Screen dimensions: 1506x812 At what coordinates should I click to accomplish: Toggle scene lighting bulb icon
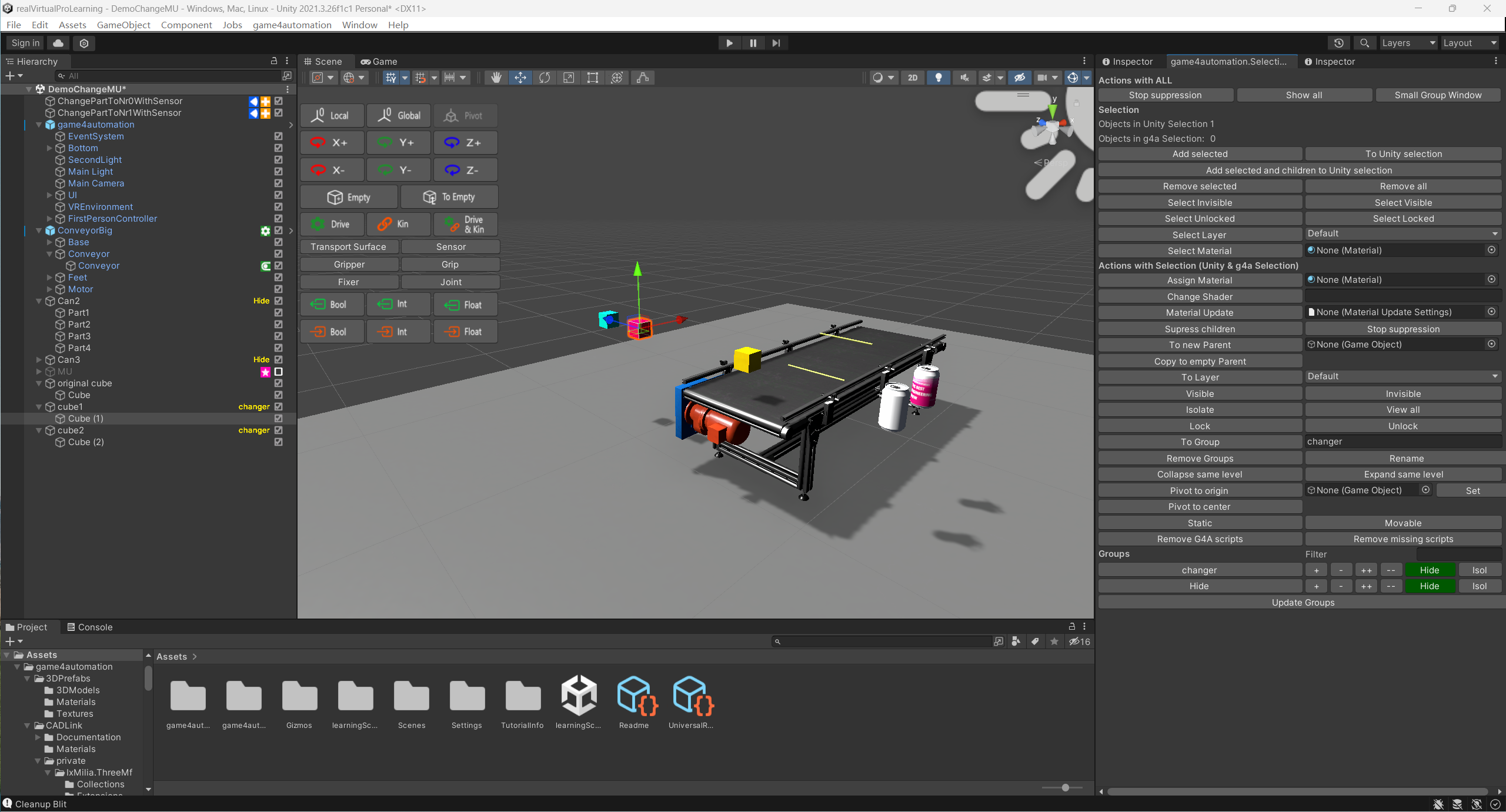click(x=939, y=78)
